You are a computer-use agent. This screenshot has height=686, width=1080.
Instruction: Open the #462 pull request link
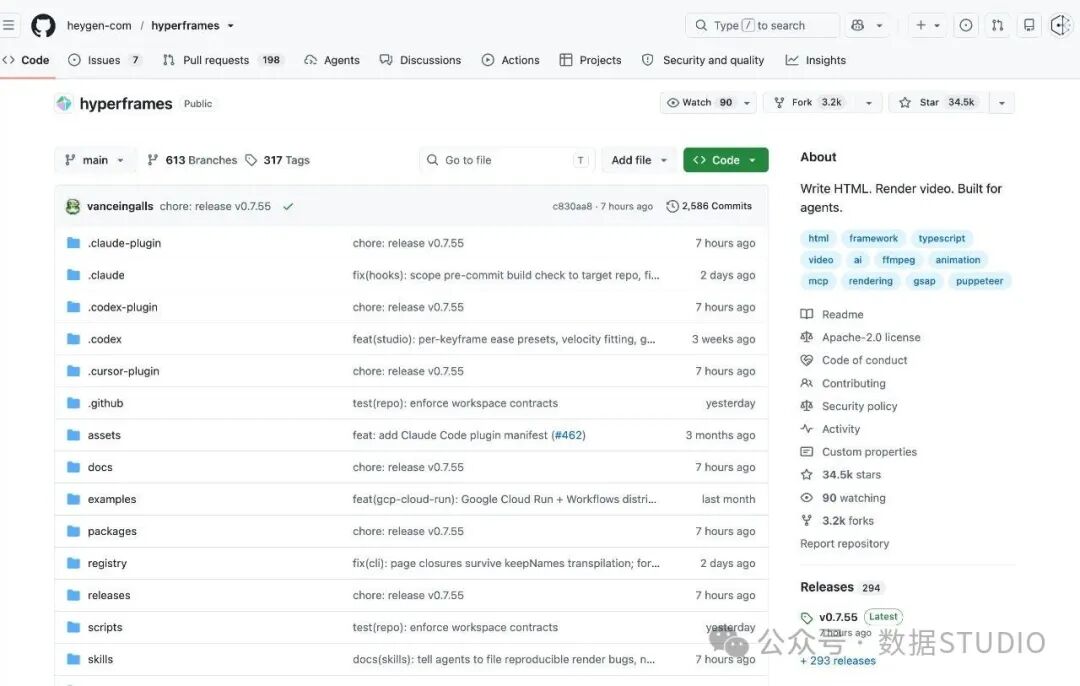pyautogui.click(x=568, y=435)
